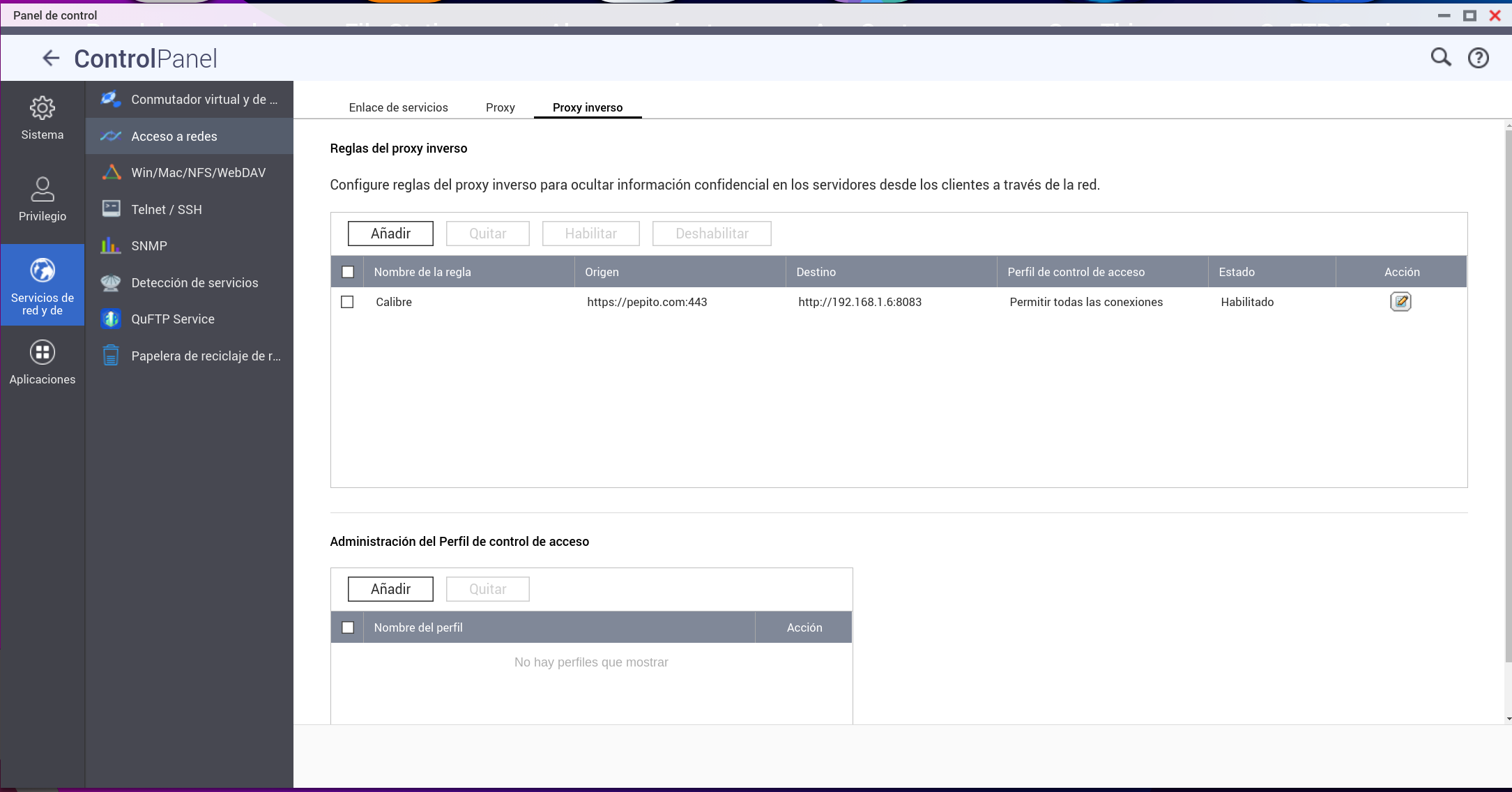The width and height of the screenshot is (1512, 792).
Task: Open the Aplicaciones grid section
Action: tap(43, 363)
